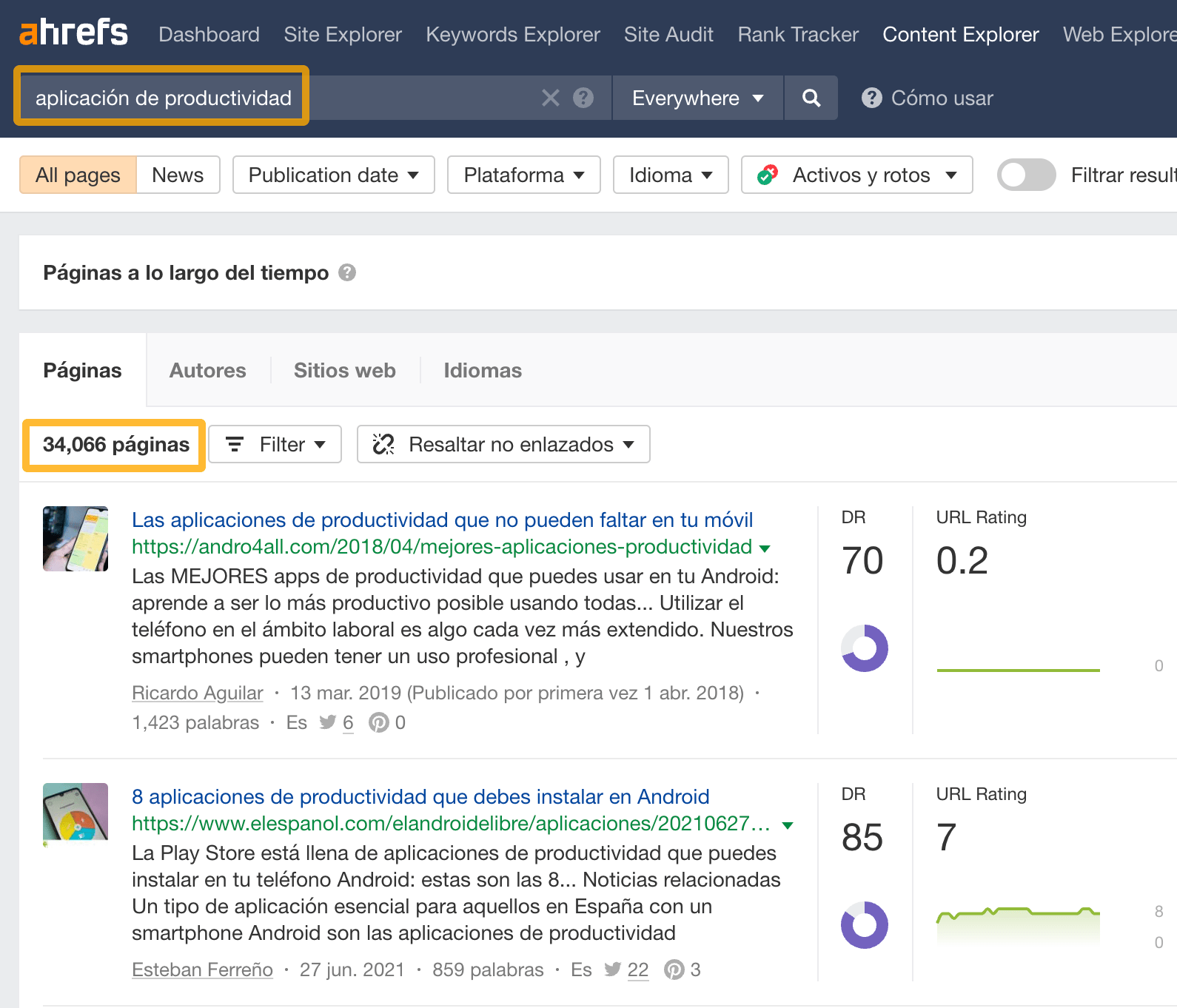The width and height of the screenshot is (1177, 1008).
Task: Open Plataforma filter dropdown
Action: coord(524,175)
